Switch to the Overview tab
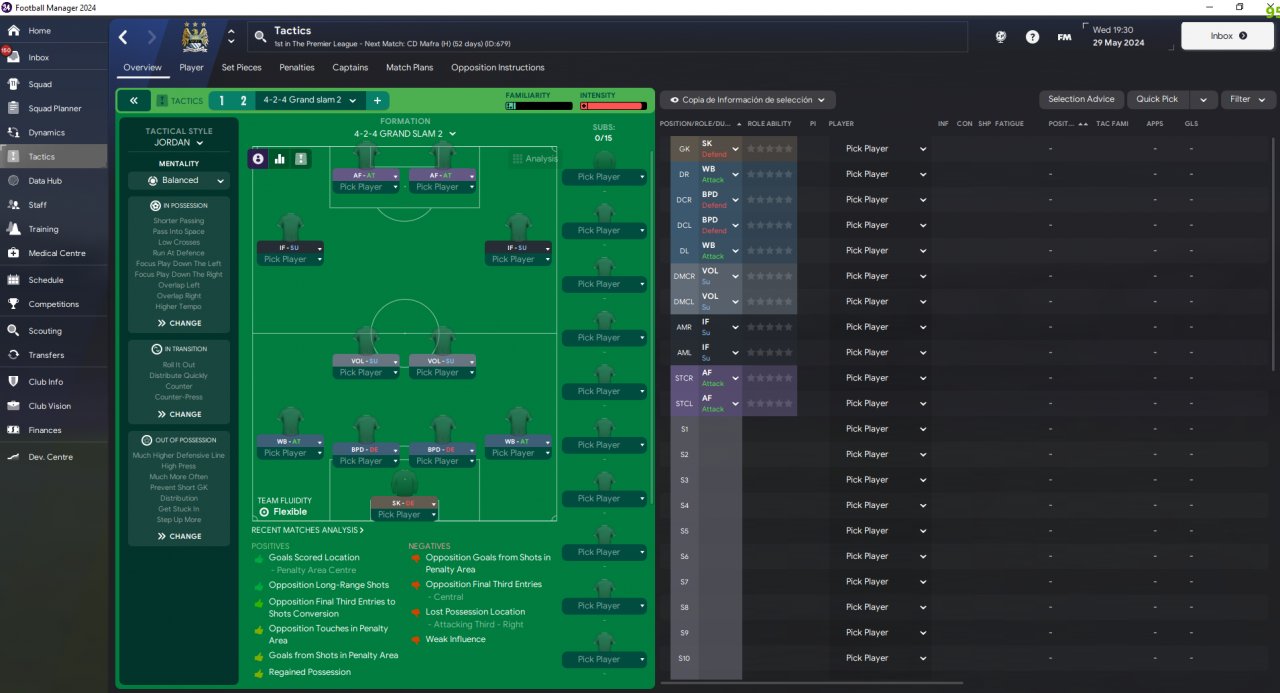Viewport: 1280px width, 693px height. (x=142, y=68)
